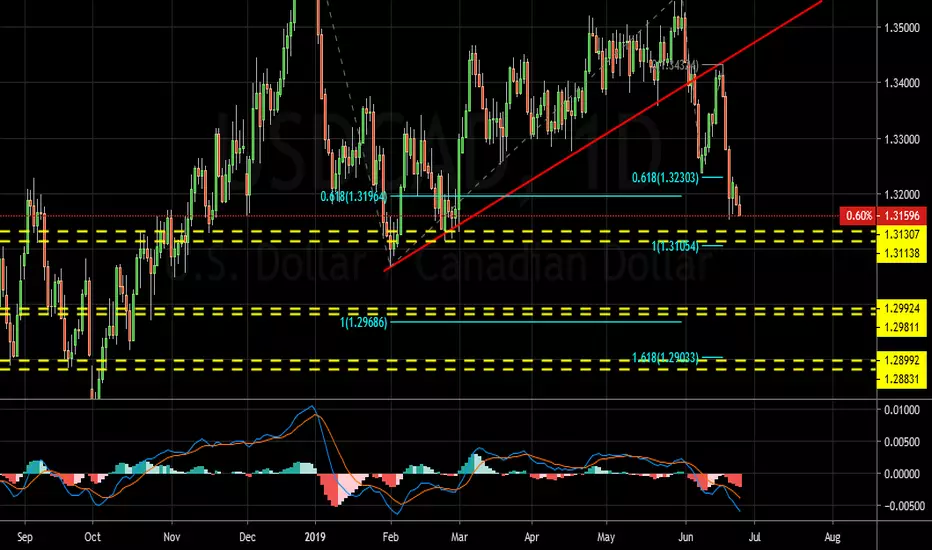Select the 1.28831 yellow price label
The height and width of the screenshot is (550, 932).
tap(902, 379)
